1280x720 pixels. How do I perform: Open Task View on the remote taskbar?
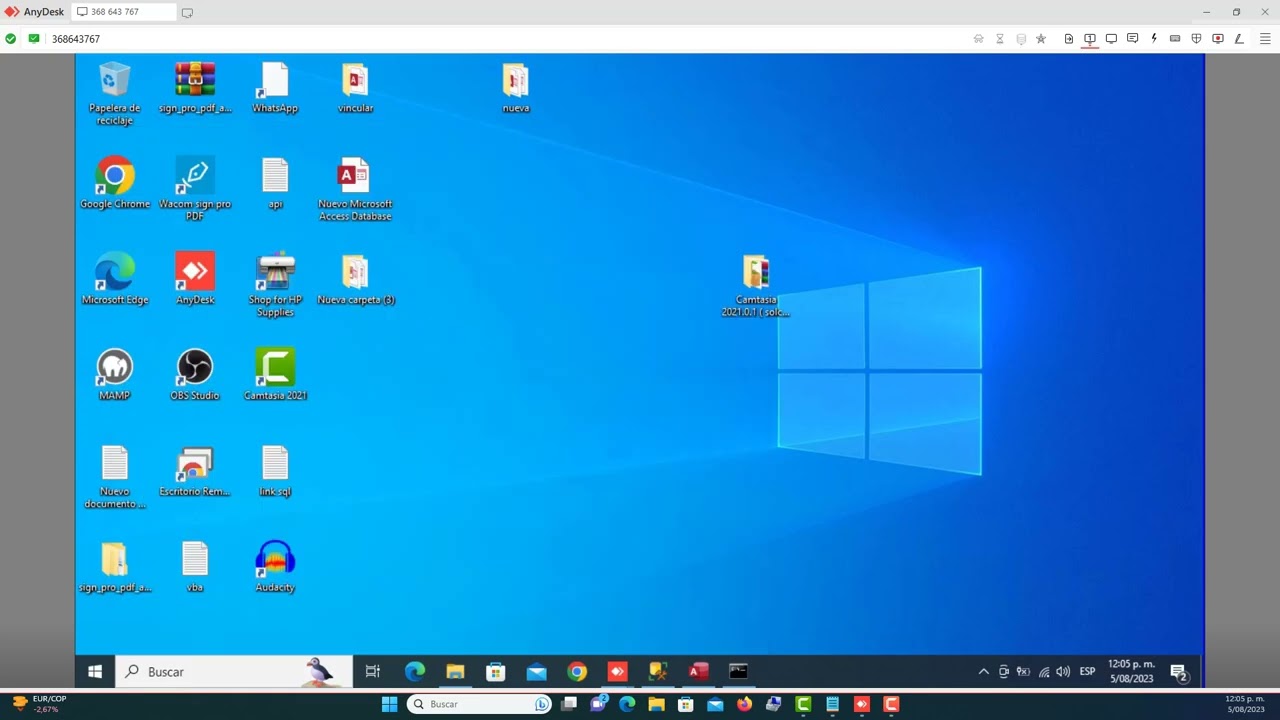[x=373, y=672]
